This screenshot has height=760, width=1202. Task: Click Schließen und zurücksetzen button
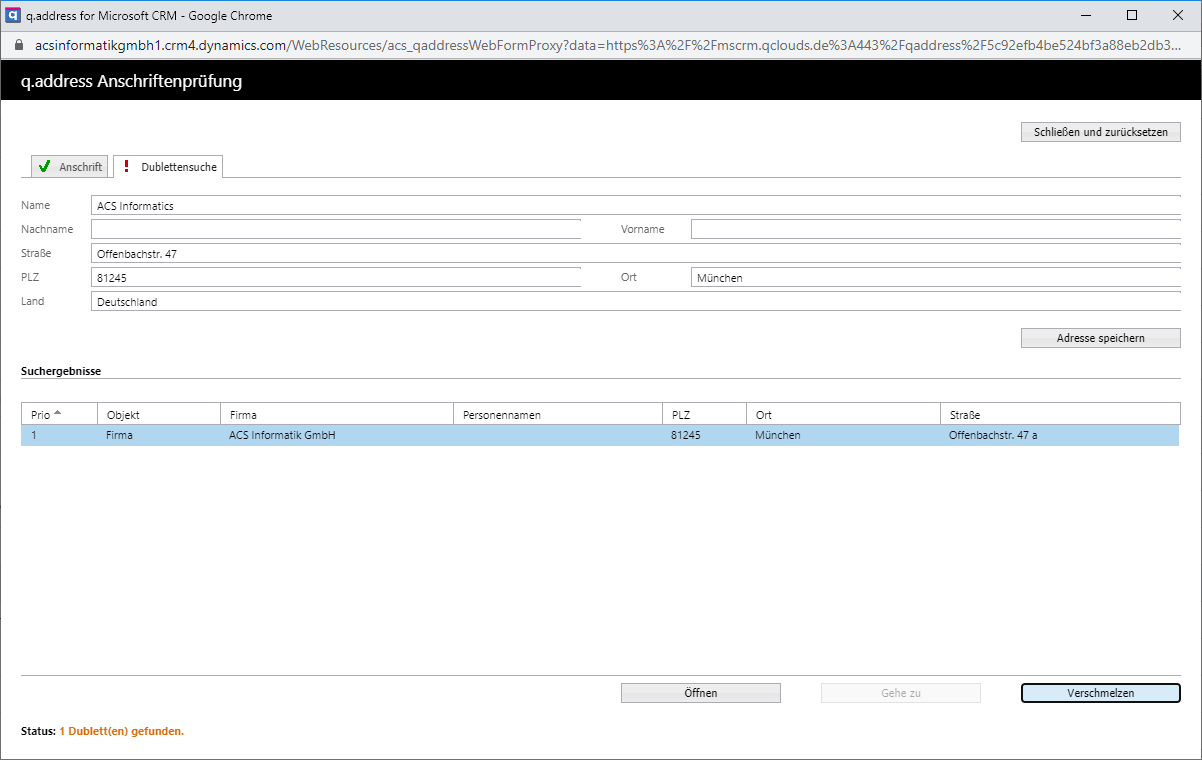pyautogui.click(x=1101, y=132)
